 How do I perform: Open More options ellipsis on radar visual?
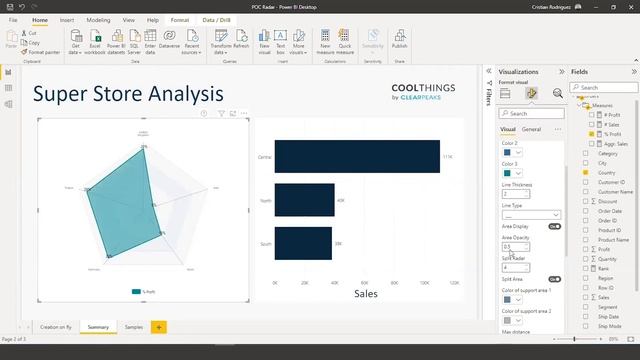coord(244,113)
